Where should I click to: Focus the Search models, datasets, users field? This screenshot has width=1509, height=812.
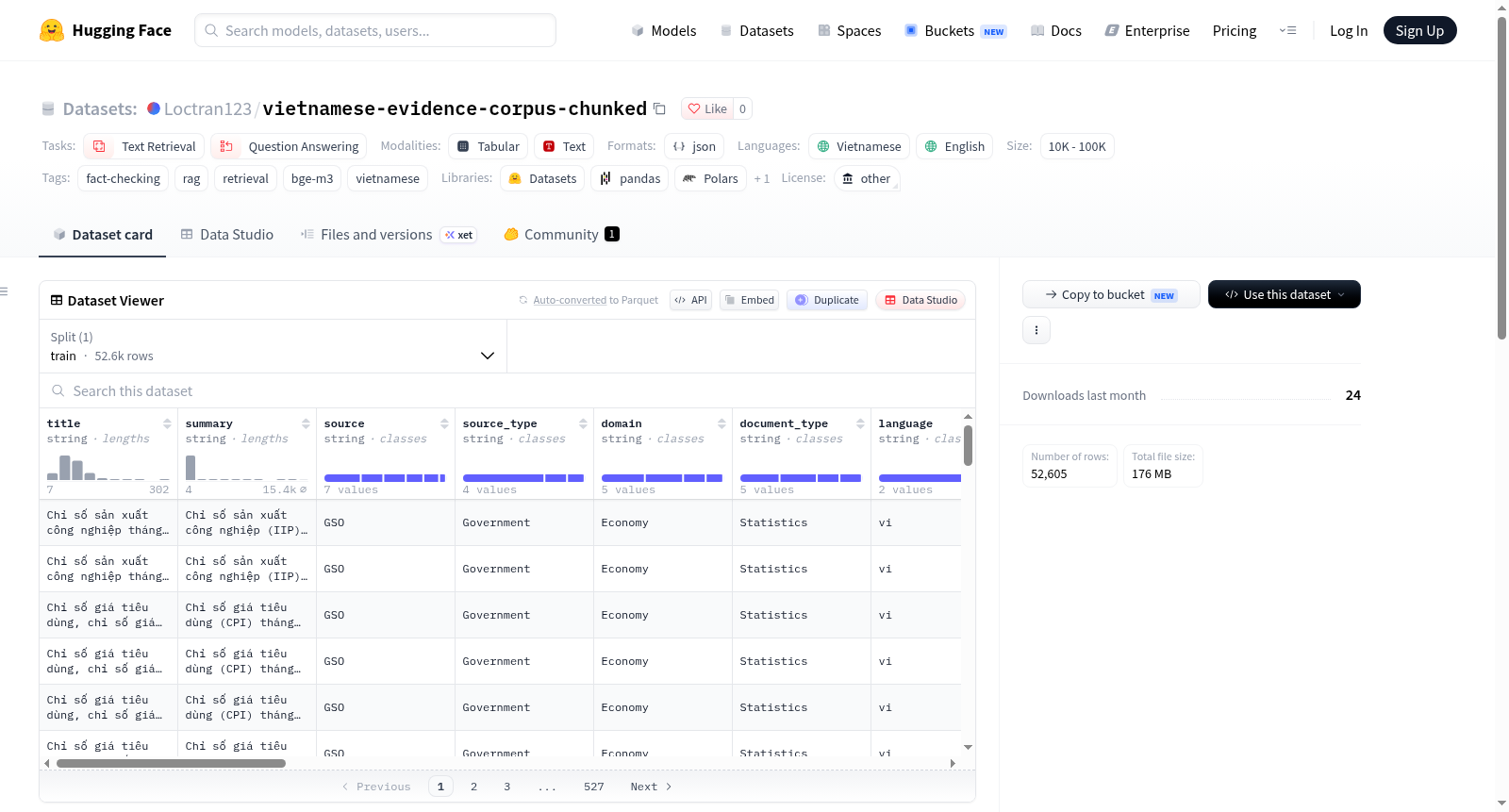click(x=375, y=30)
